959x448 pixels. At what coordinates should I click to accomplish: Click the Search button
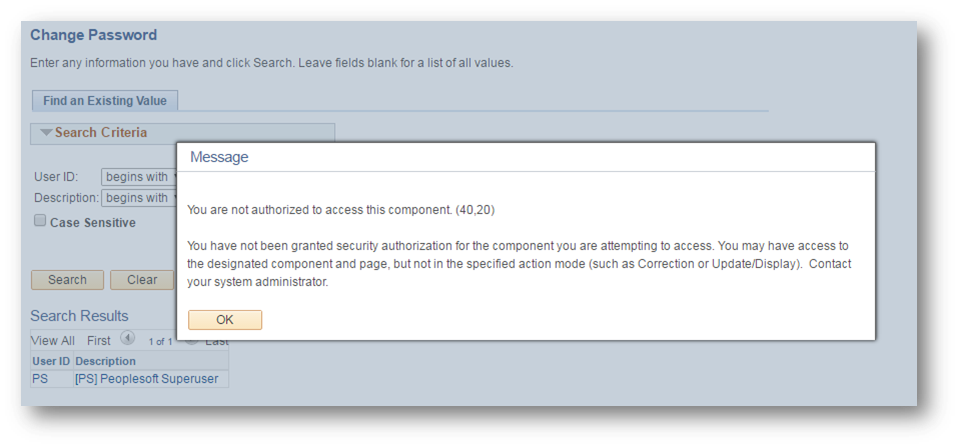coord(67,280)
